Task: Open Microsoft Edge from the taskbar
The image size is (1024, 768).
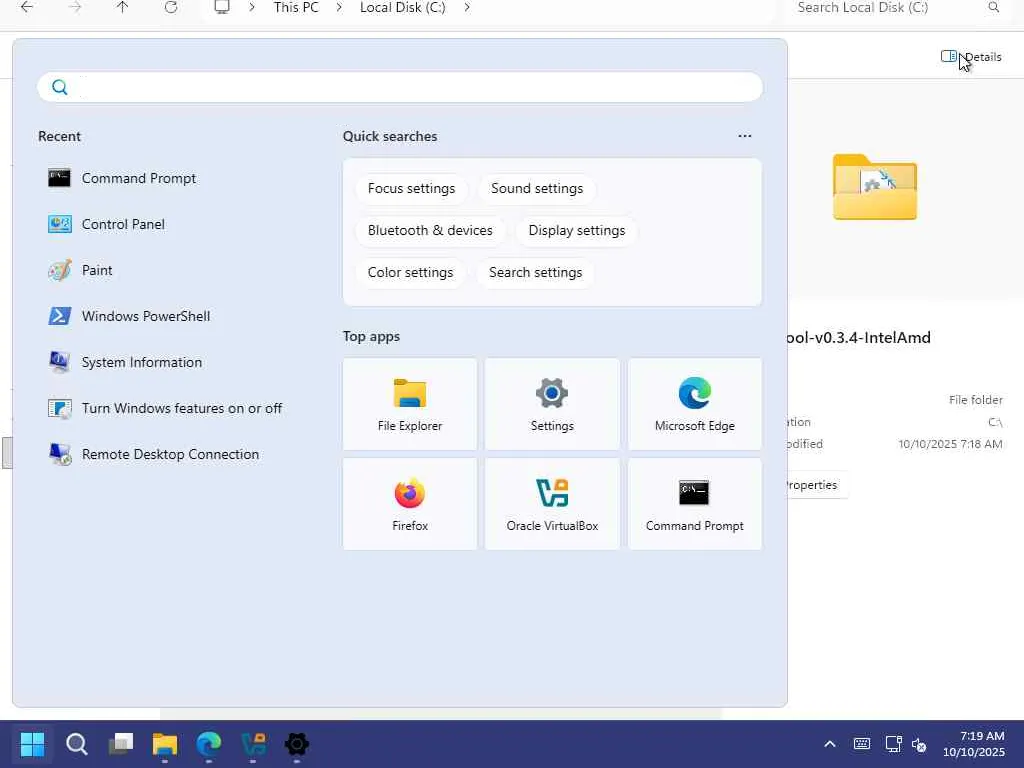Action: [x=209, y=744]
